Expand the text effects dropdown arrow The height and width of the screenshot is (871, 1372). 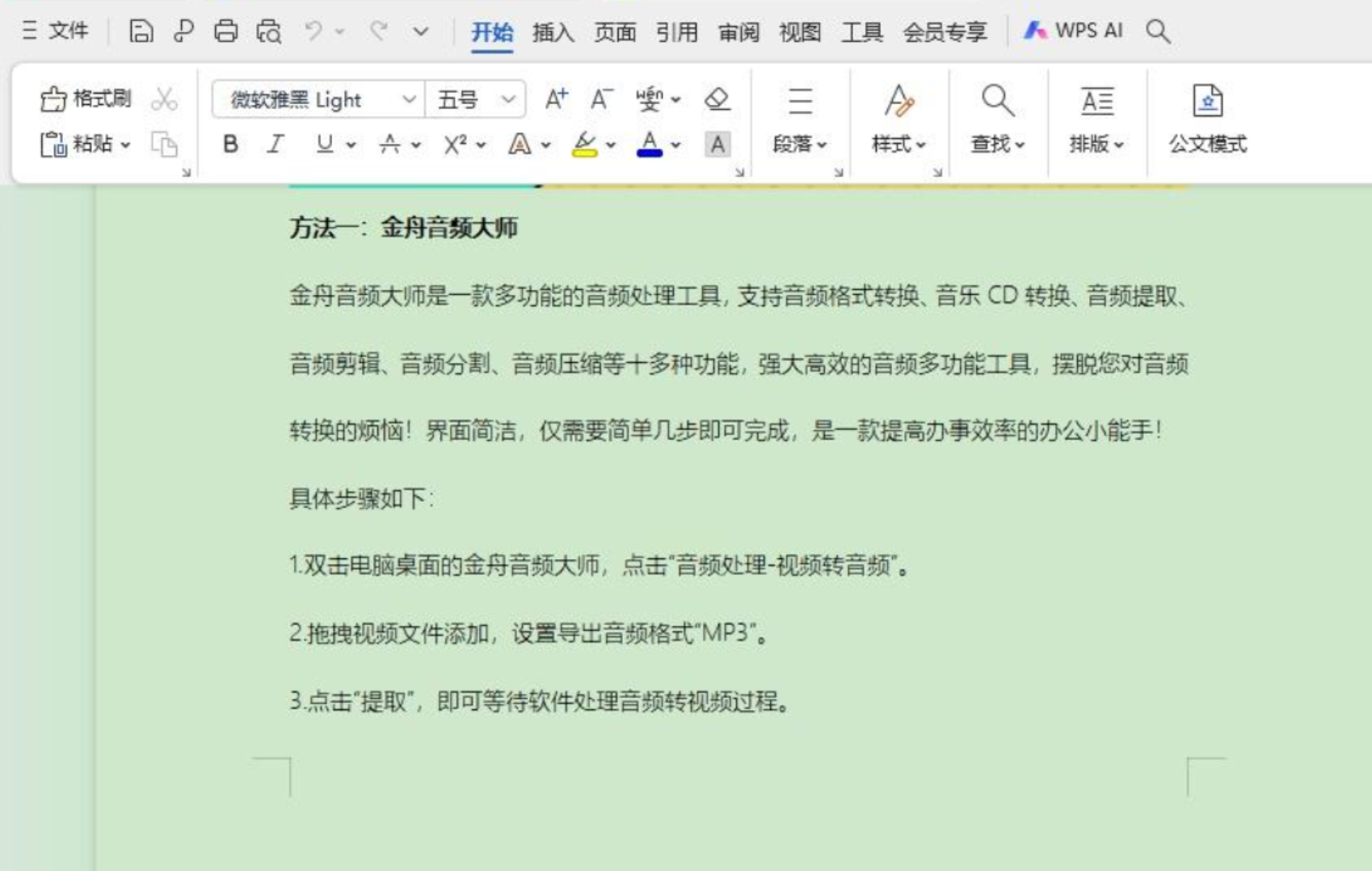tap(546, 145)
